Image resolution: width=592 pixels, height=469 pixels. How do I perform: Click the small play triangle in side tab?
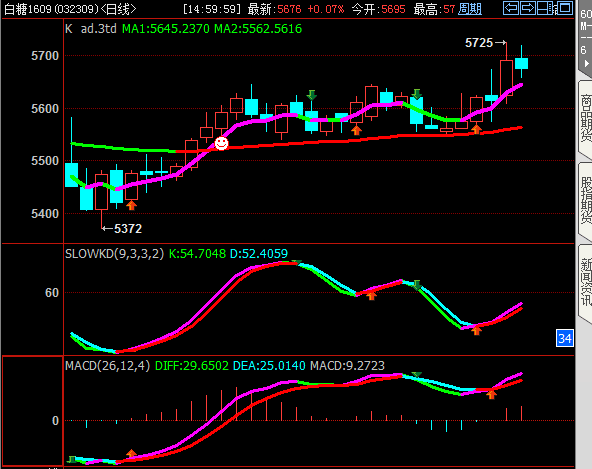586,63
